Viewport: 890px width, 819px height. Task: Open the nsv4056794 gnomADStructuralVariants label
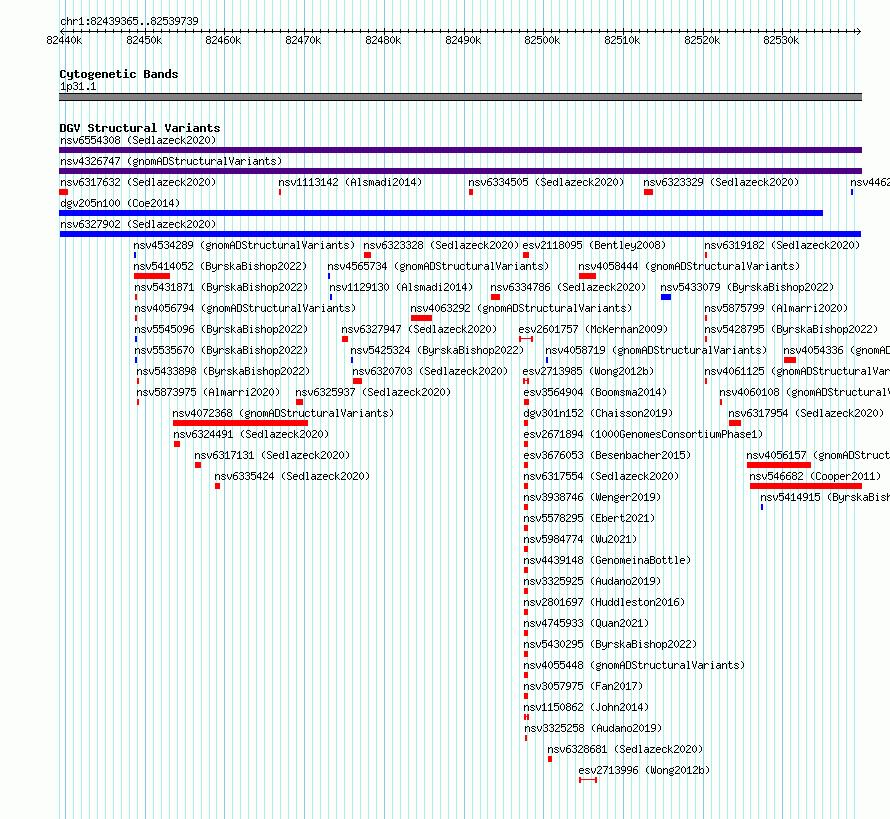pos(245,308)
